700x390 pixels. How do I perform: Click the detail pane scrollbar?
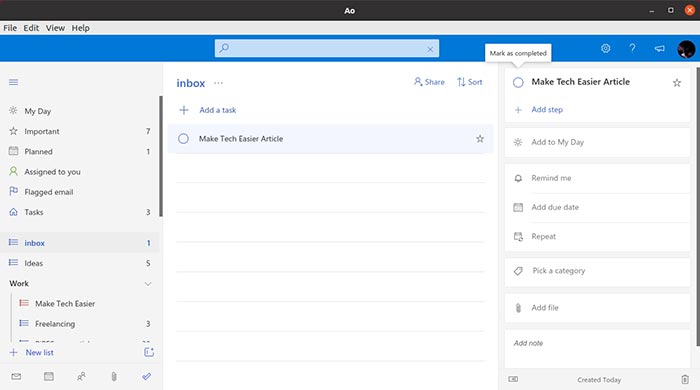coord(698,206)
